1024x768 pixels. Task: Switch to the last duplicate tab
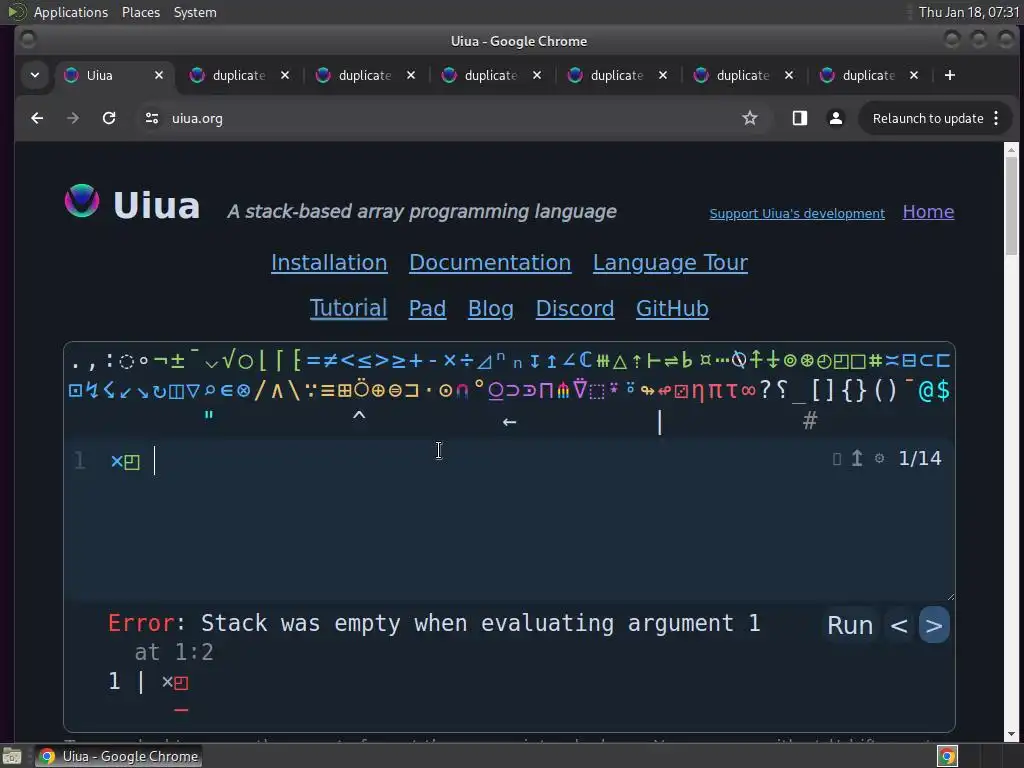pos(869,75)
